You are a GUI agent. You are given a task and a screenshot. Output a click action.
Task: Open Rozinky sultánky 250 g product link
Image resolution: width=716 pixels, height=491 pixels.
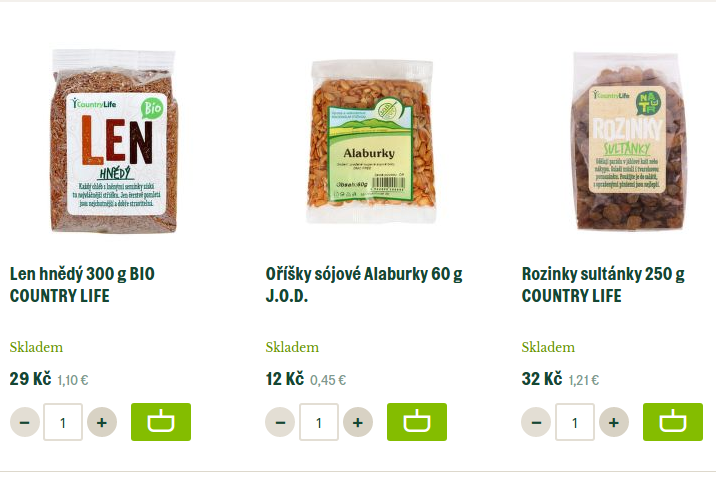pos(603,285)
